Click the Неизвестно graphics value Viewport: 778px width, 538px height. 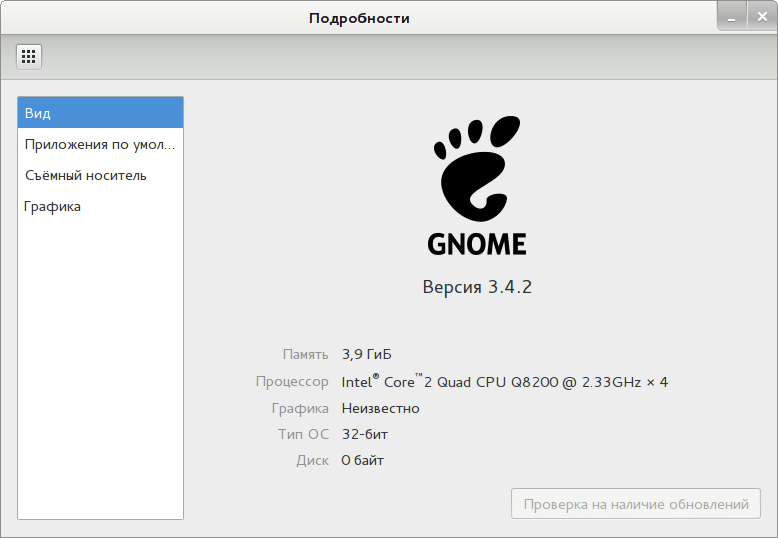click(381, 408)
